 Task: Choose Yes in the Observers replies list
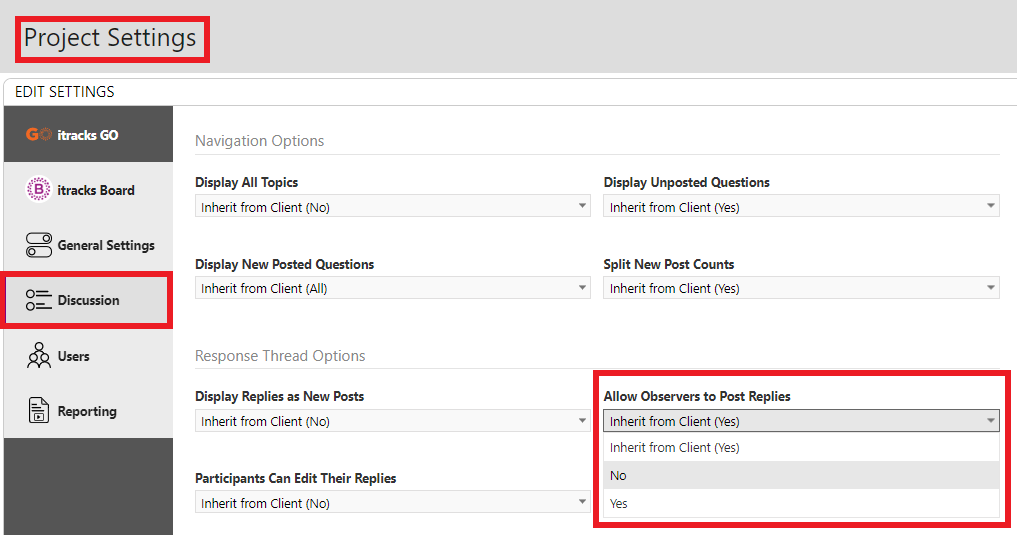click(x=801, y=503)
